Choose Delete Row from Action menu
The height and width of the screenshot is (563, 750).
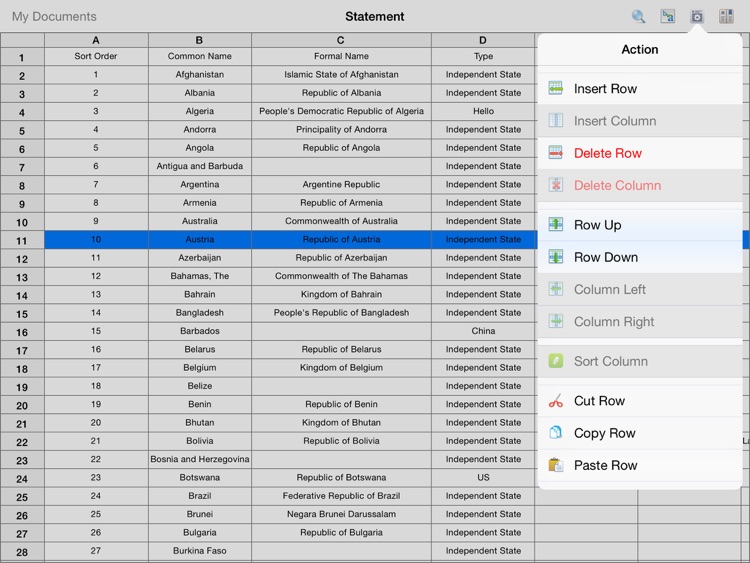tap(640, 153)
